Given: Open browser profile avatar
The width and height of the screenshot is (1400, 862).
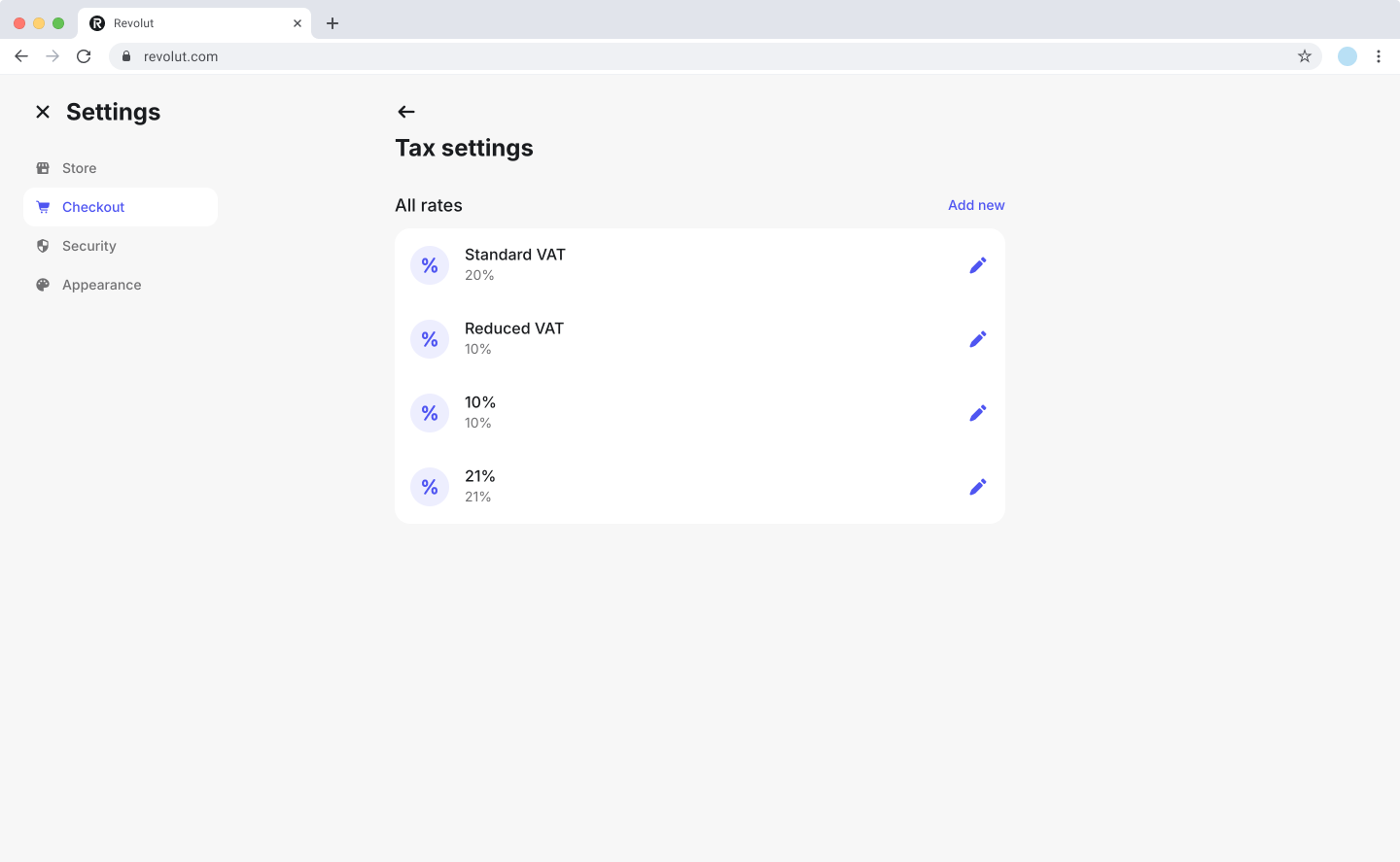Looking at the screenshot, I should (x=1347, y=56).
